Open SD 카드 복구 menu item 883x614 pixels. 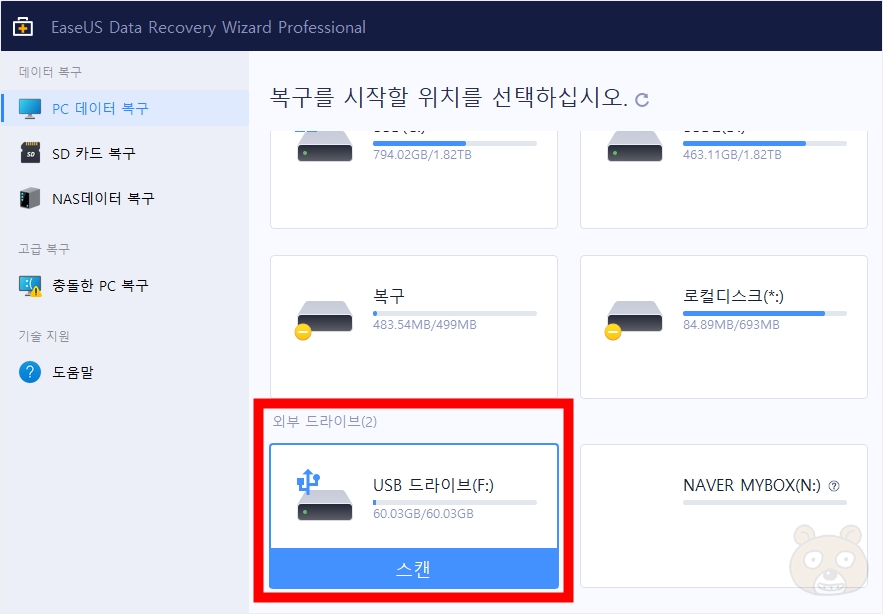pyautogui.click(x=93, y=153)
